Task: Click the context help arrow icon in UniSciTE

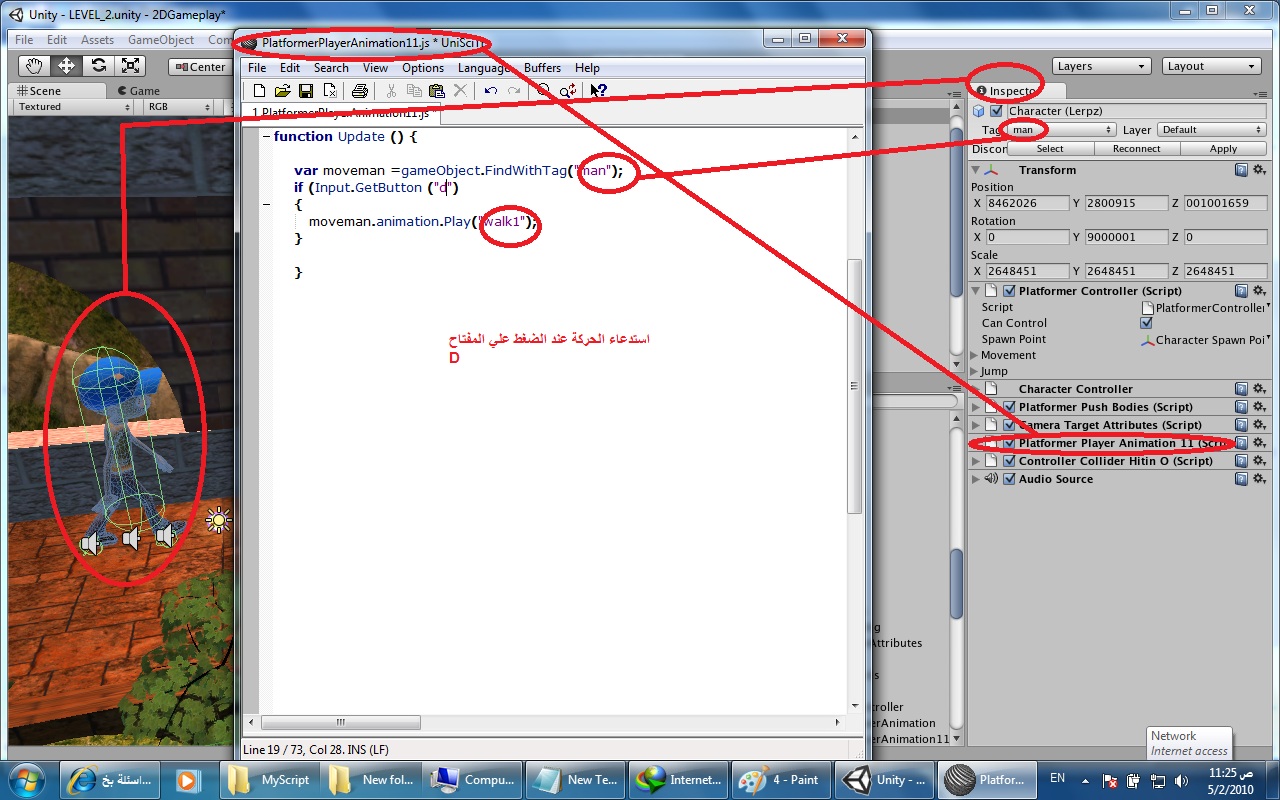Action: click(x=598, y=91)
